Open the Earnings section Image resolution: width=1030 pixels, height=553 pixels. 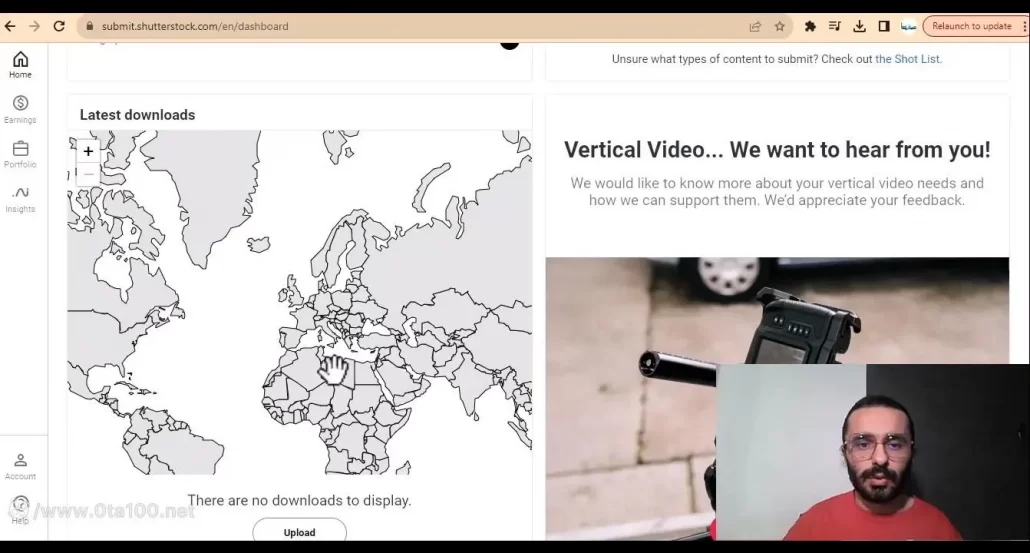coord(20,109)
